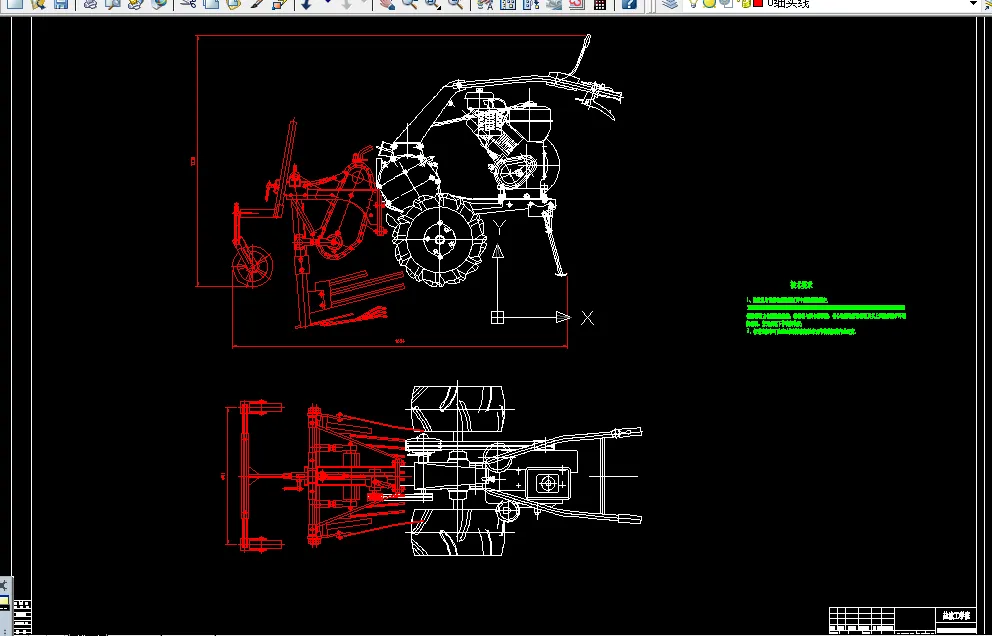Open a drawing file via Open icon
Viewport: 992px width, 636px height.
(x=38, y=4)
